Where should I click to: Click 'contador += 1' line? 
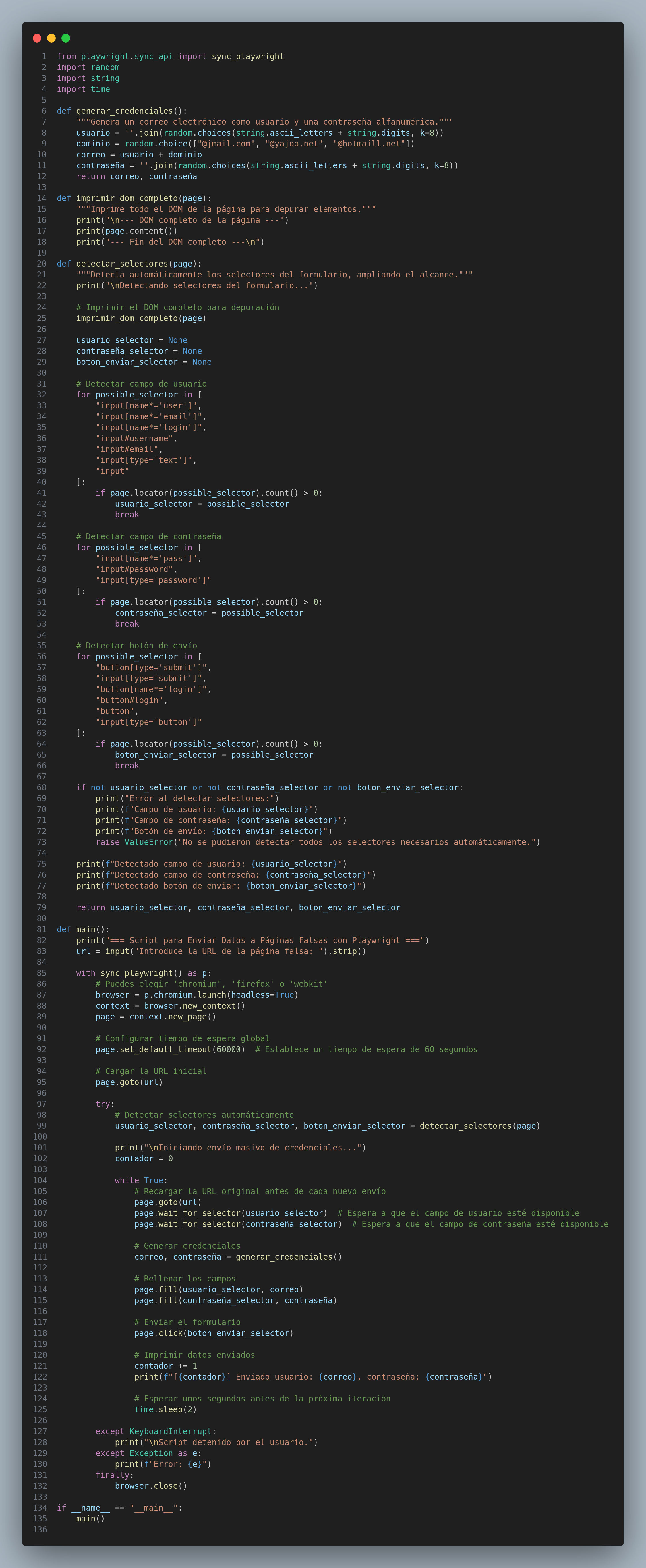coord(165,1366)
